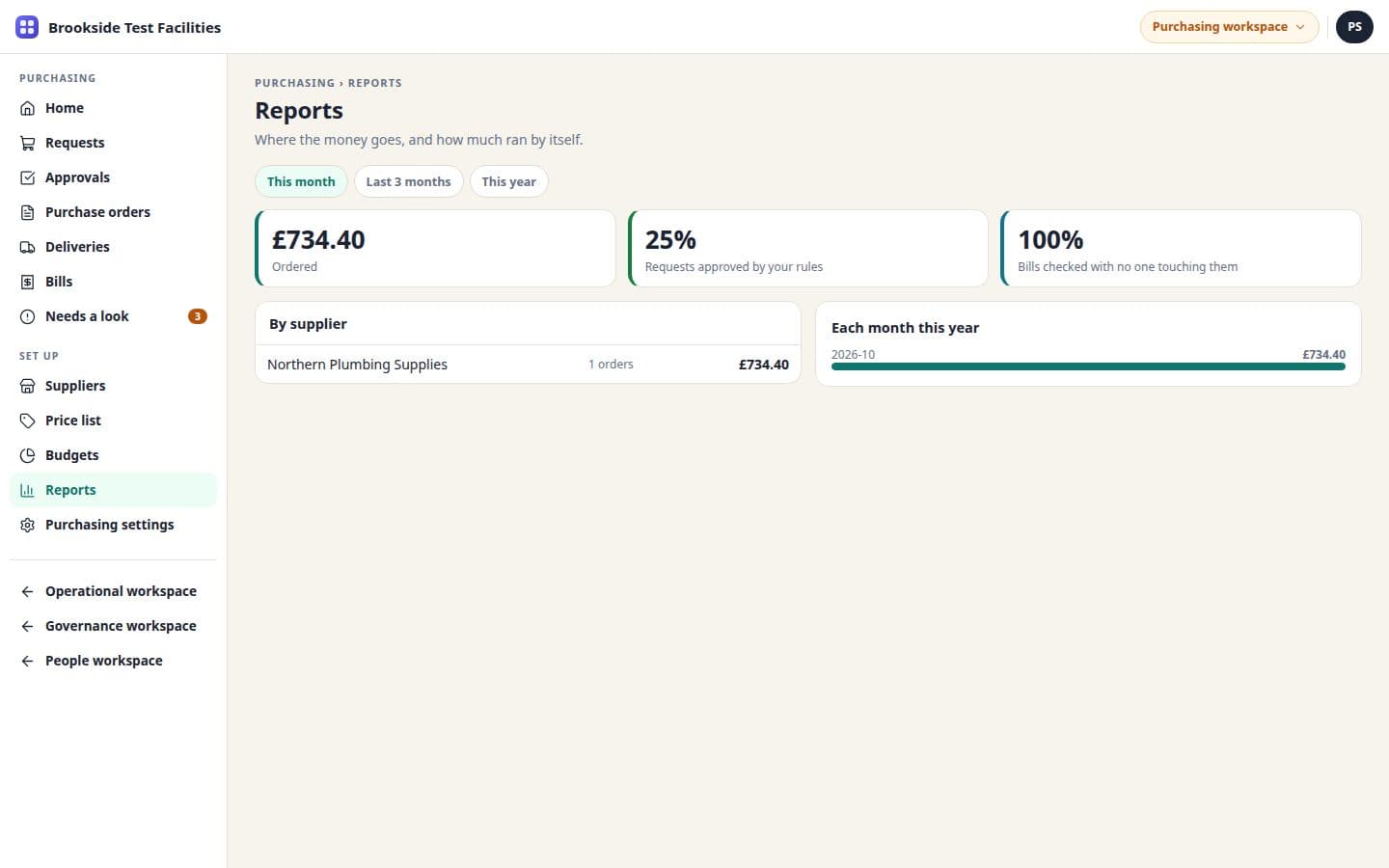Click the Brookside app logo icon
This screenshot has height=868, width=1389.
pos(27,27)
